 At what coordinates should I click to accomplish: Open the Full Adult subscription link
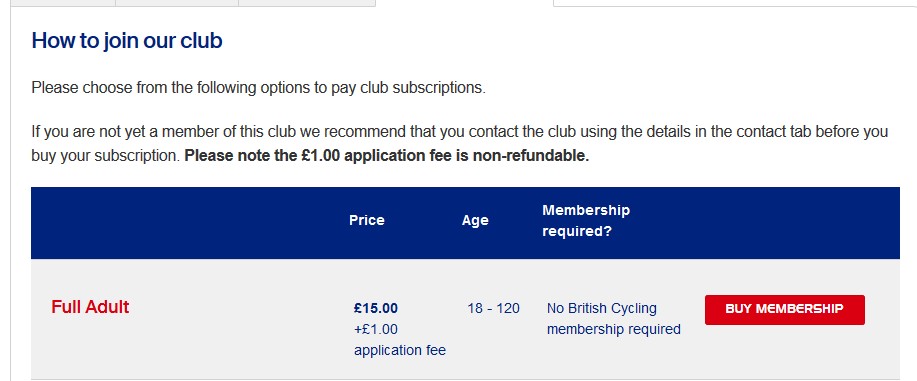[90, 307]
